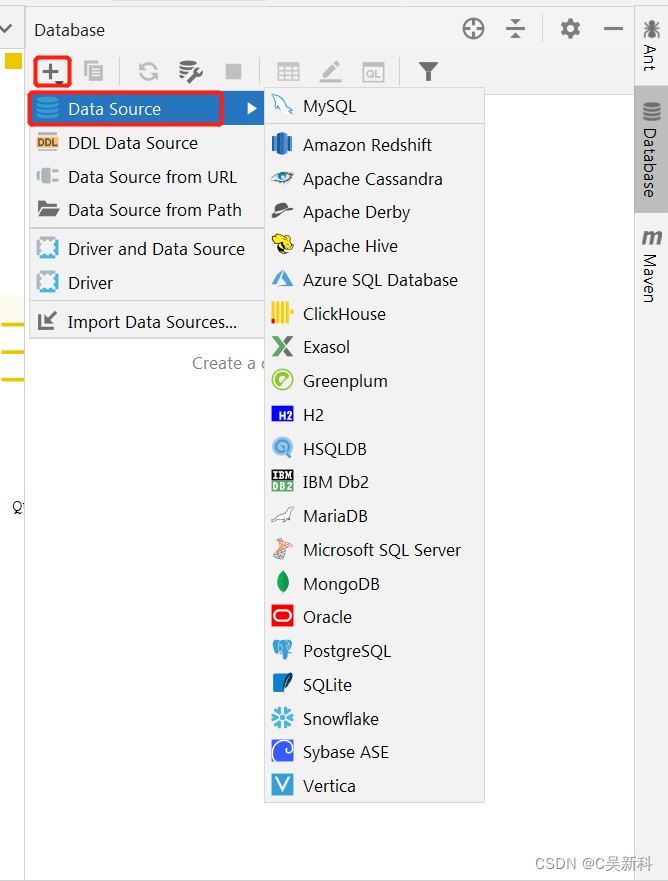Select Apache Hive
This screenshot has height=881, width=668.
[x=374, y=246]
